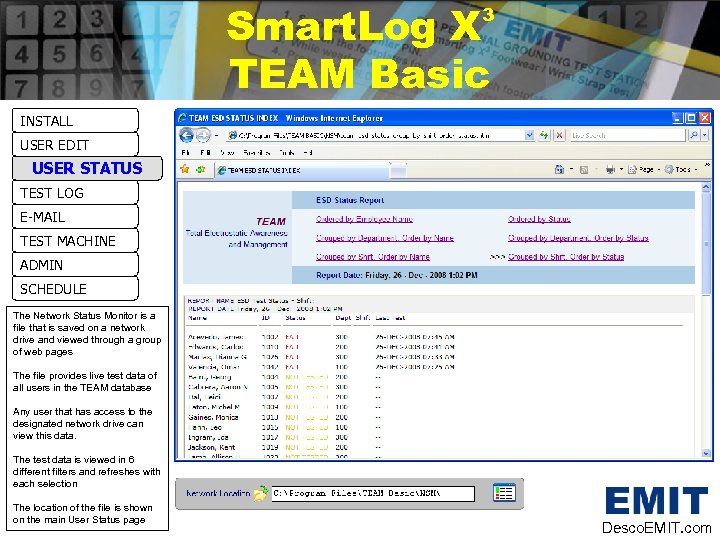Click the 'Gaines, Monica' row name
Viewport: 720px width, 540px height.
[x=213, y=417]
